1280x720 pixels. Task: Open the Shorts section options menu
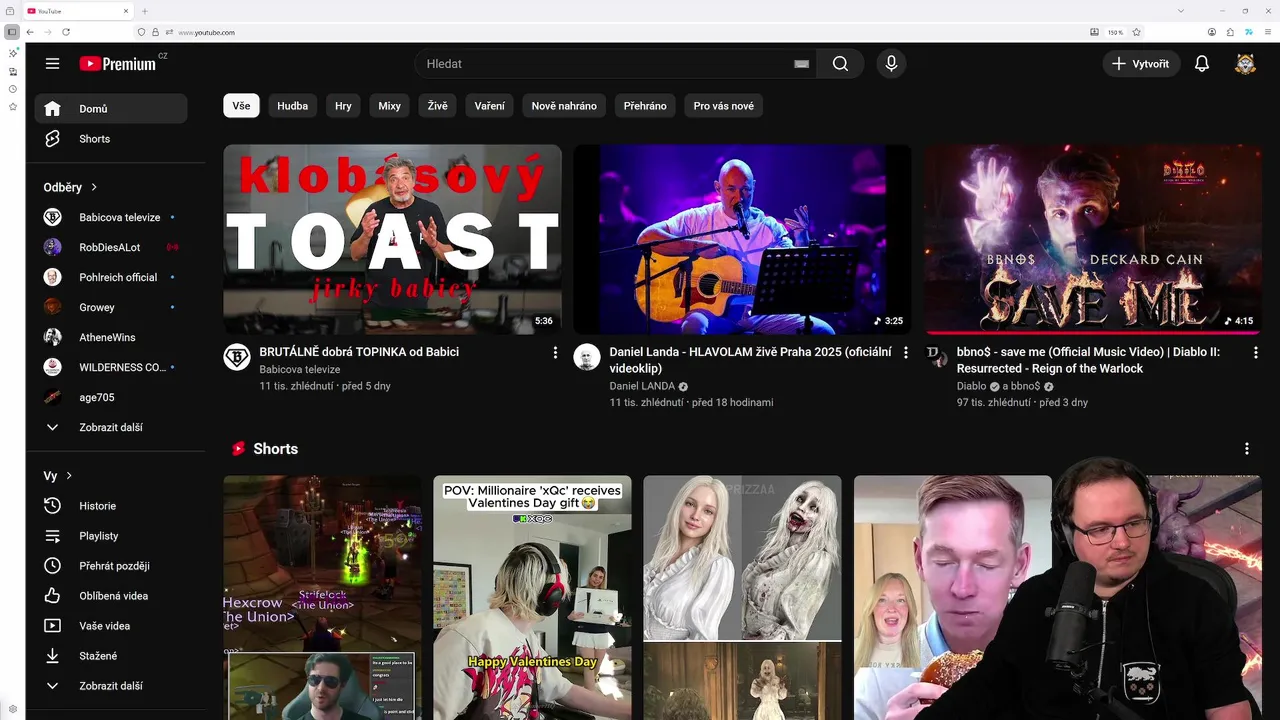[x=1246, y=449]
